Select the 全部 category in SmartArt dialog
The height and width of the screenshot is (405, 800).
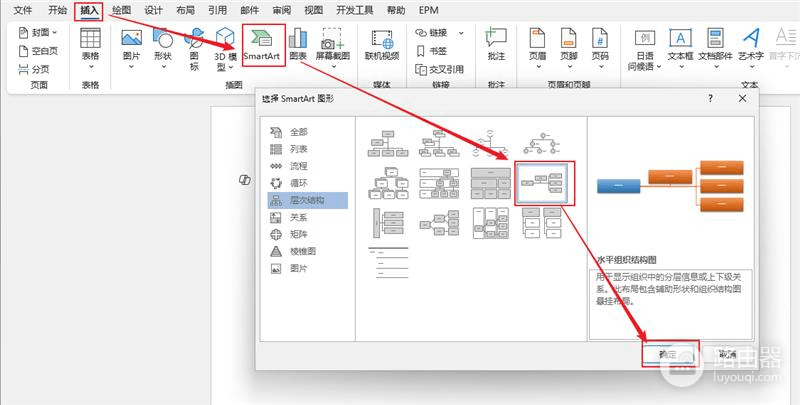coord(308,132)
